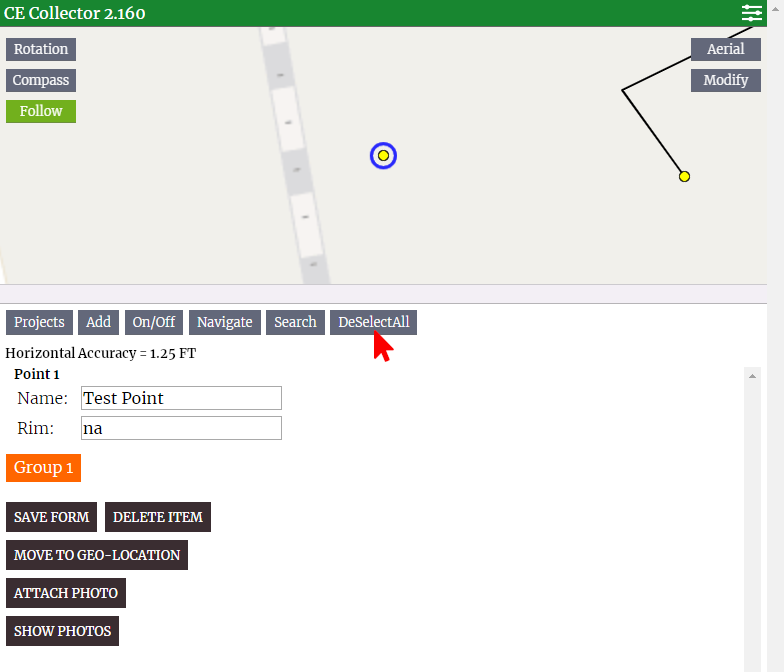Screen dimensions: 784x672
Task: Expand the orange Group 1 section
Action: click(x=43, y=468)
